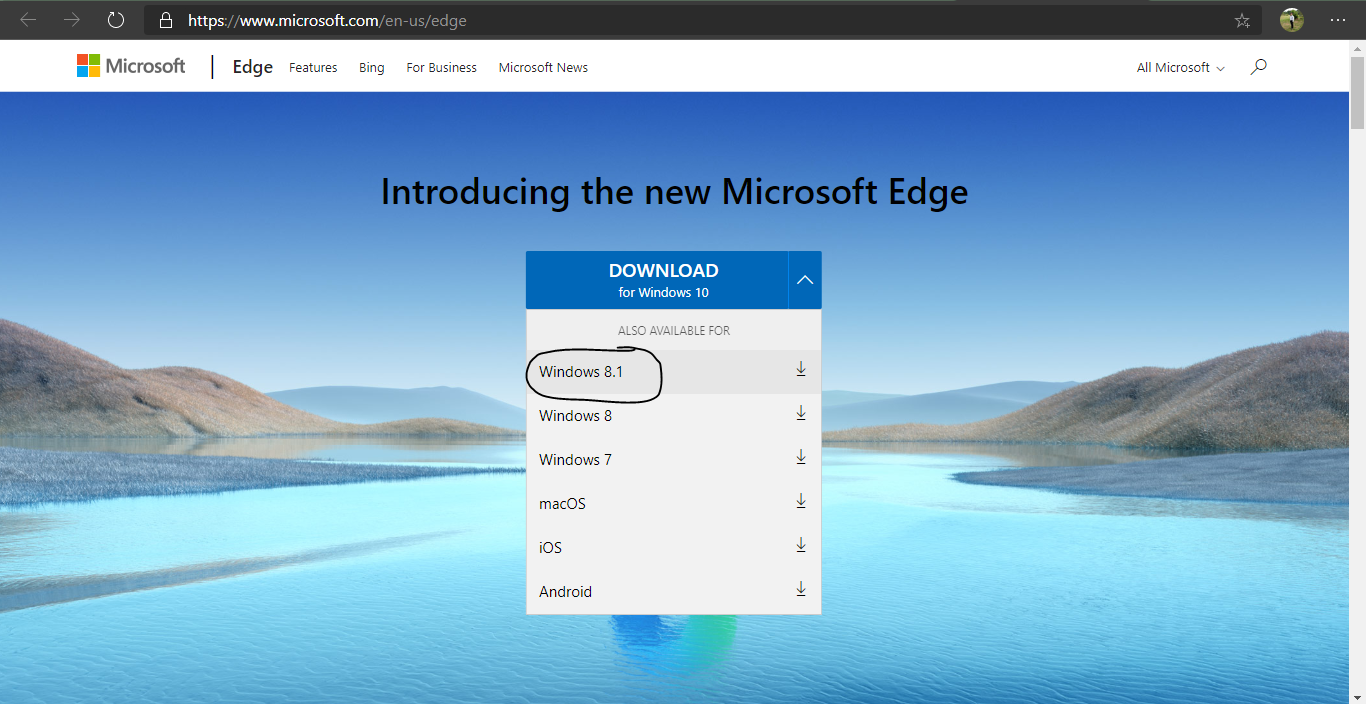
Task: Open the Microsoft News menu item
Action: tap(543, 67)
